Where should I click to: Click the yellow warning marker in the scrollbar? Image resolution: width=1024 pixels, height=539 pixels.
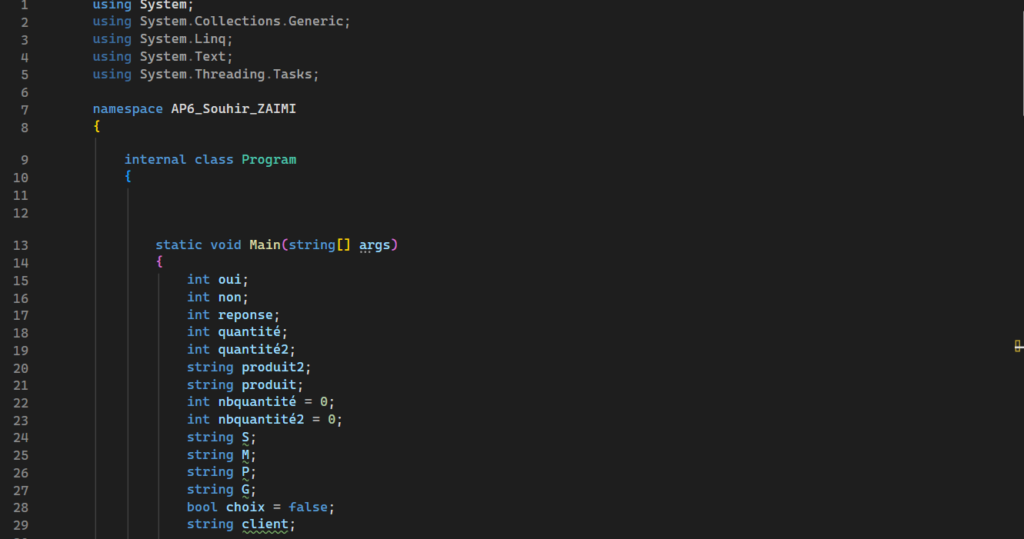coord(1018,346)
